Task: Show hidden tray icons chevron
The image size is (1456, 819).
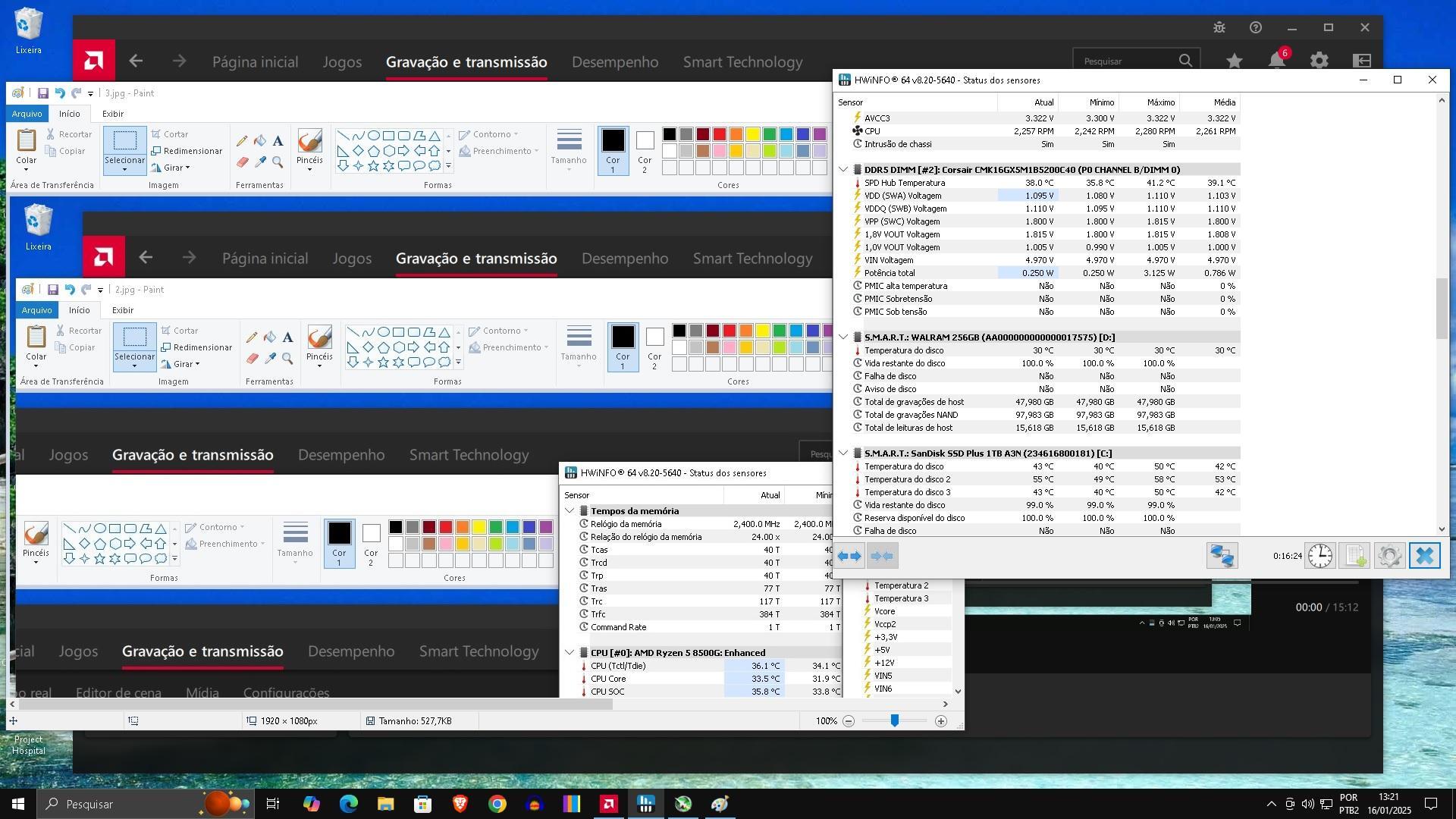Action: [1271, 804]
